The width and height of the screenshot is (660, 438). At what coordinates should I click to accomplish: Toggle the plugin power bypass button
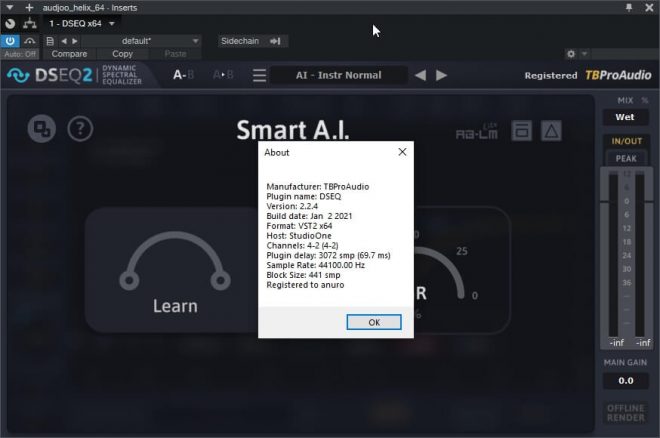tap(10, 41)
